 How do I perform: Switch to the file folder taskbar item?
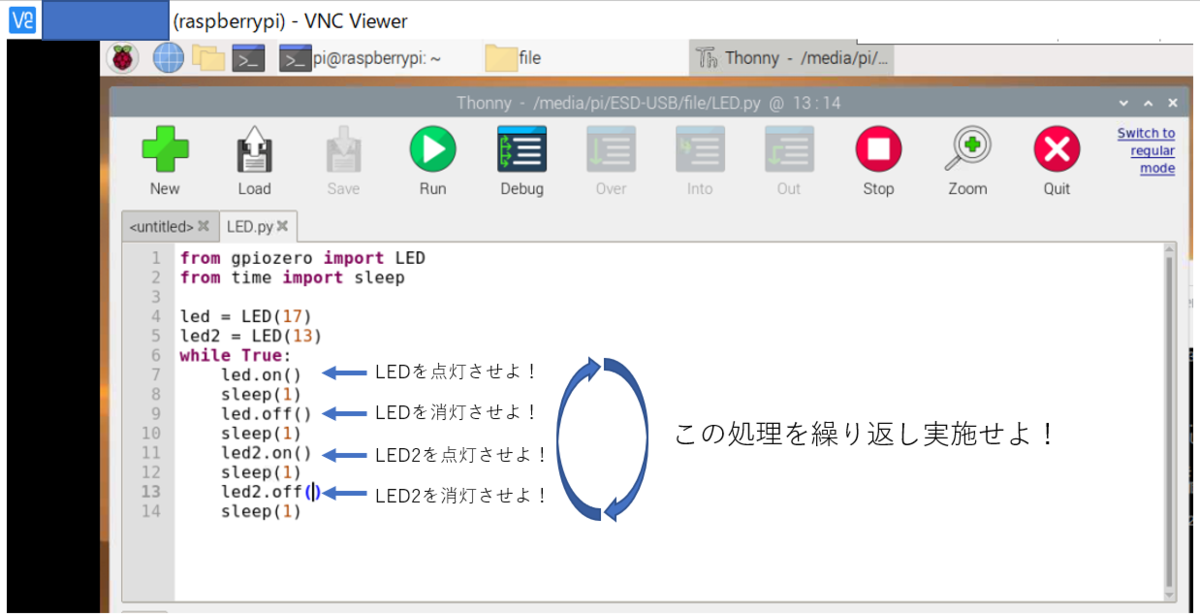[513, 58]
